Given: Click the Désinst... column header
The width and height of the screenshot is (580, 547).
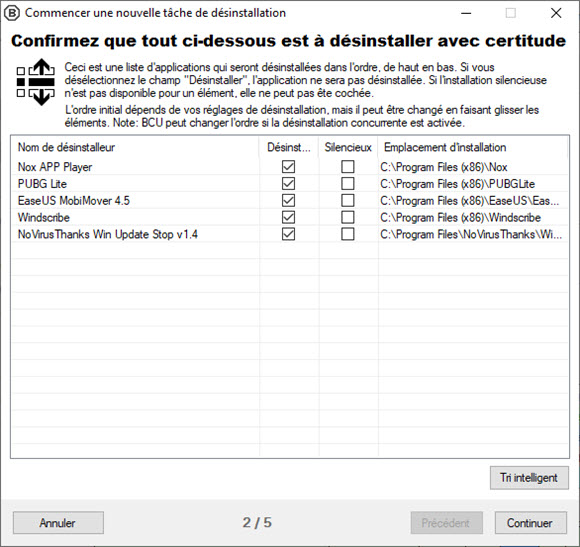Looking at the screenshot, I should (289, 147).
